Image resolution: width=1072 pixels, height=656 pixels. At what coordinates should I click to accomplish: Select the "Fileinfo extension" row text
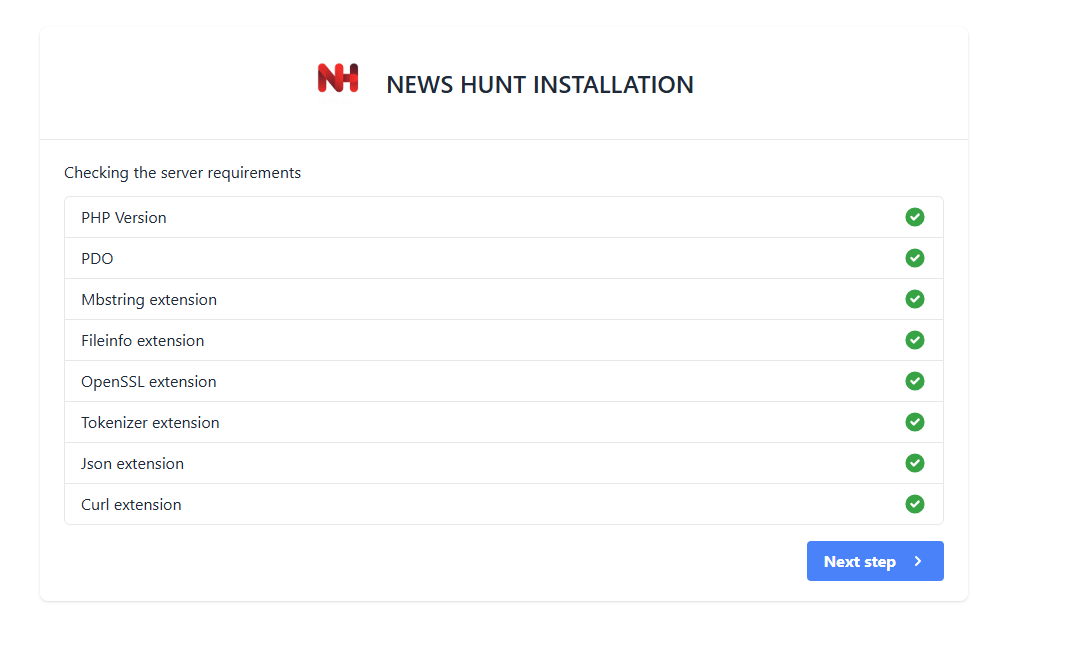coord(142,340)
